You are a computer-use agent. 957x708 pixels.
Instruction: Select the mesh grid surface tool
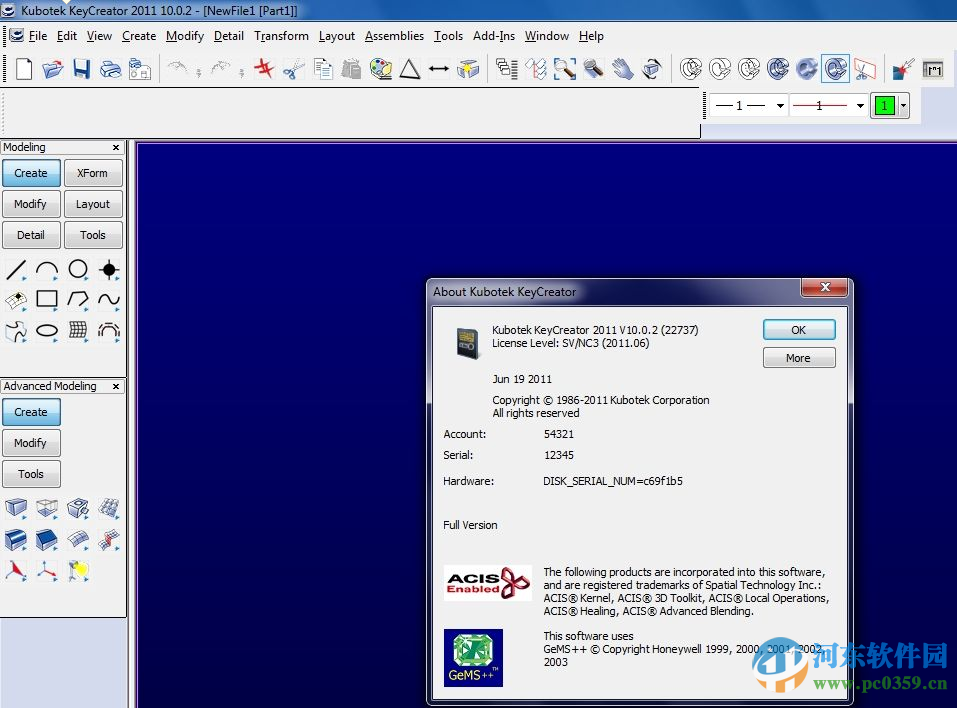tap(78, 331)
